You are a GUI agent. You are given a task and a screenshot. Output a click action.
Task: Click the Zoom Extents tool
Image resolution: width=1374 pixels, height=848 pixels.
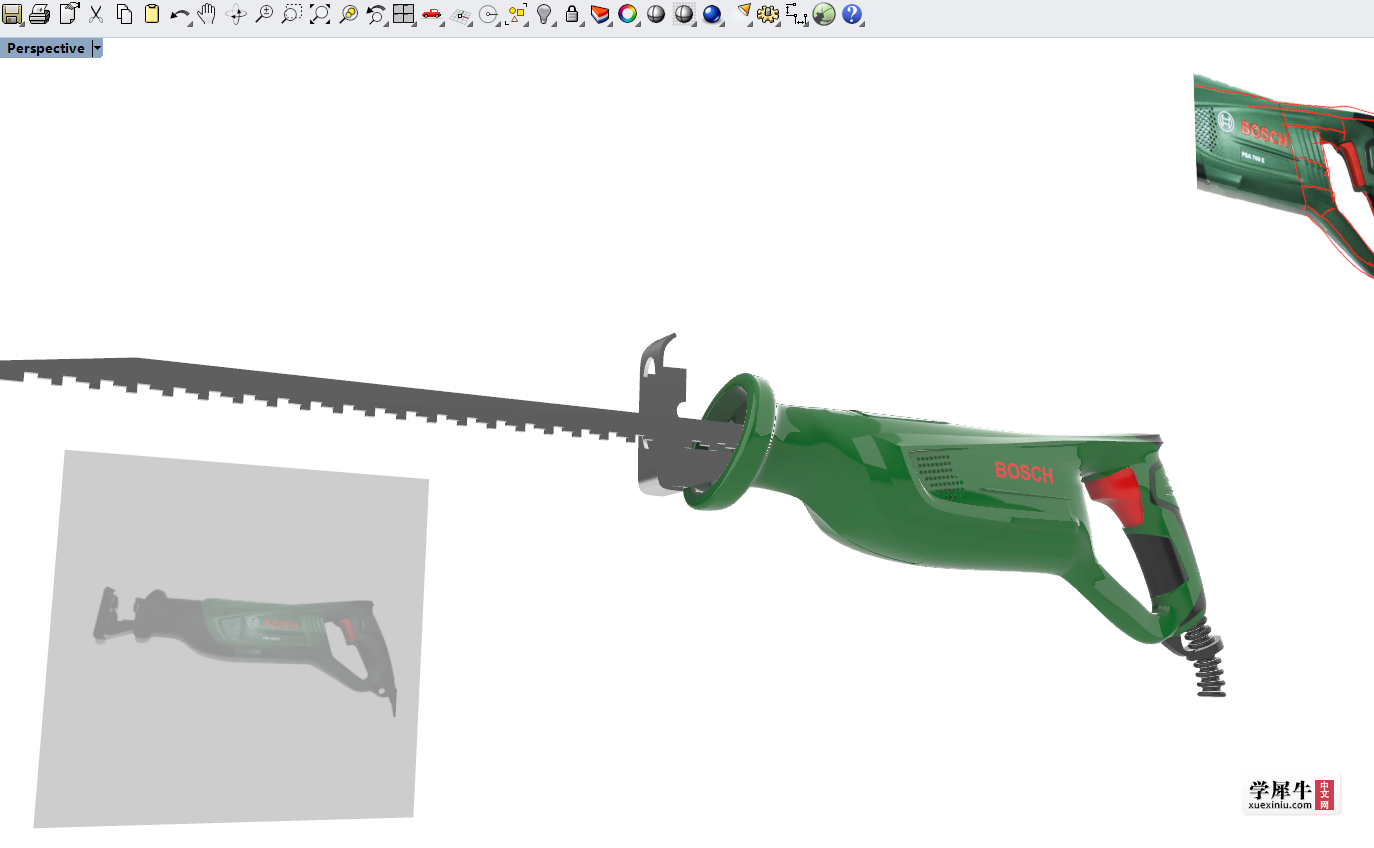(x=320, y=14)
